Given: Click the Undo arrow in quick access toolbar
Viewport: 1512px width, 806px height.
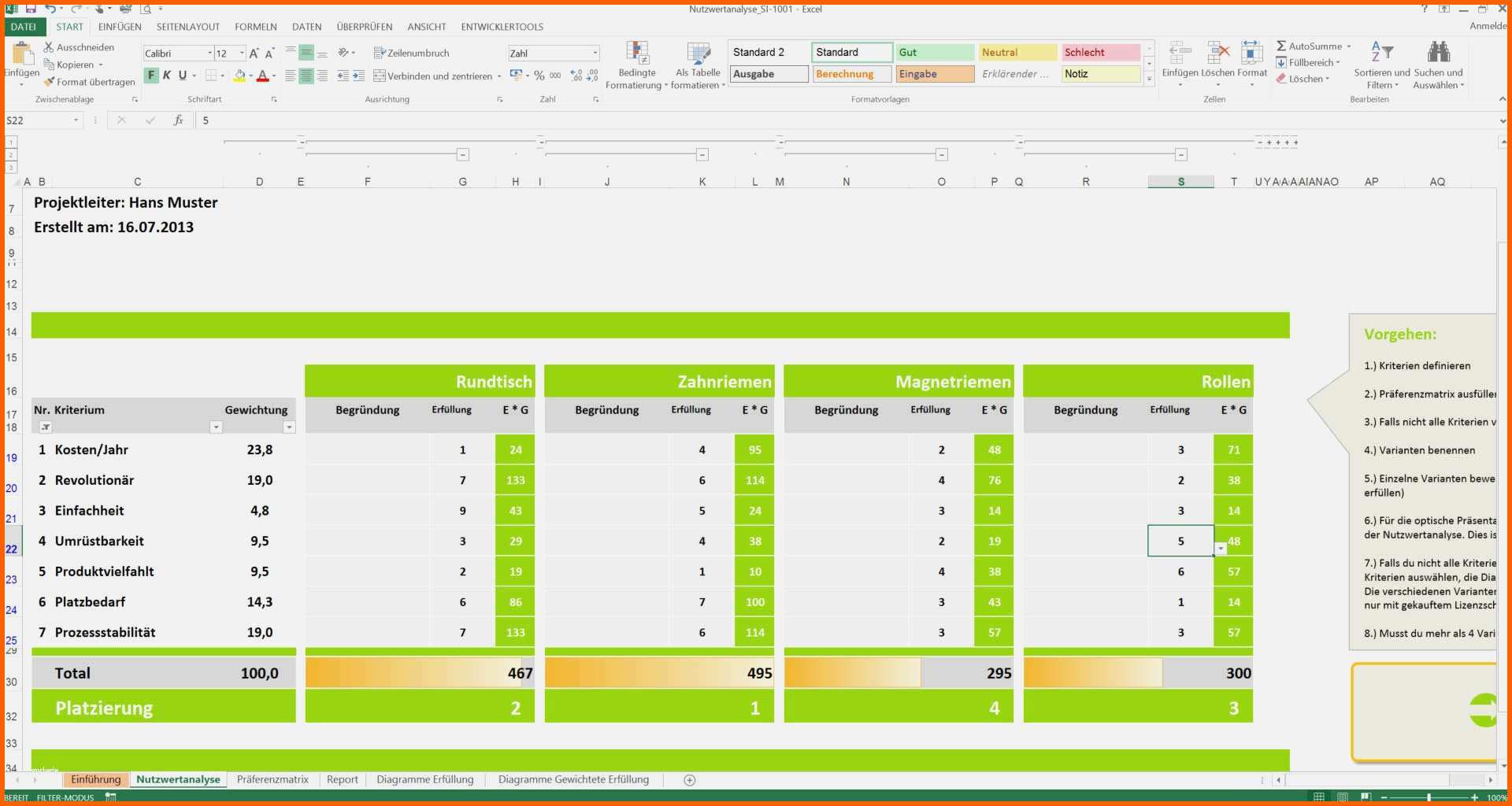Looking at the screenshot, I should point(50,9).
